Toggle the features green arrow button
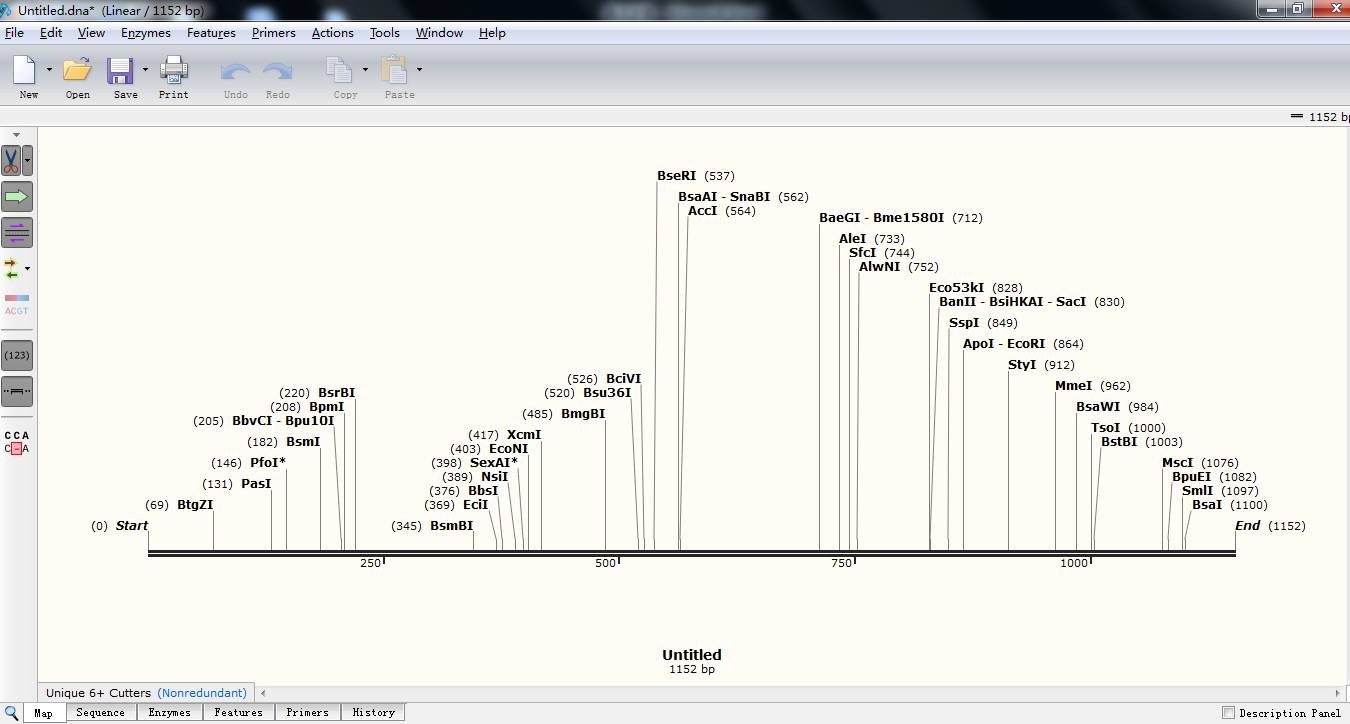 tap(17, 197)
